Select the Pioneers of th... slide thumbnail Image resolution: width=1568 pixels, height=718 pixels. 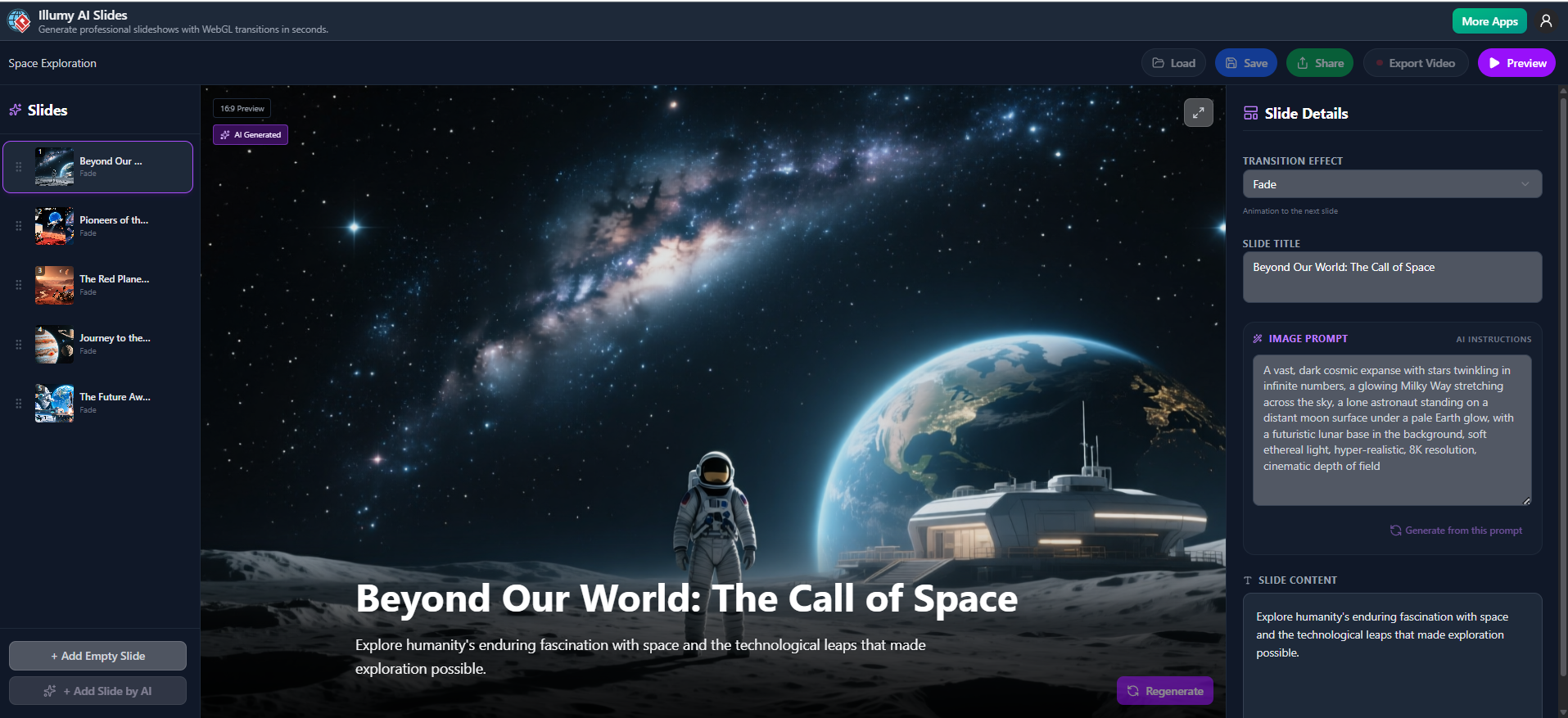[x=54, y=226]
